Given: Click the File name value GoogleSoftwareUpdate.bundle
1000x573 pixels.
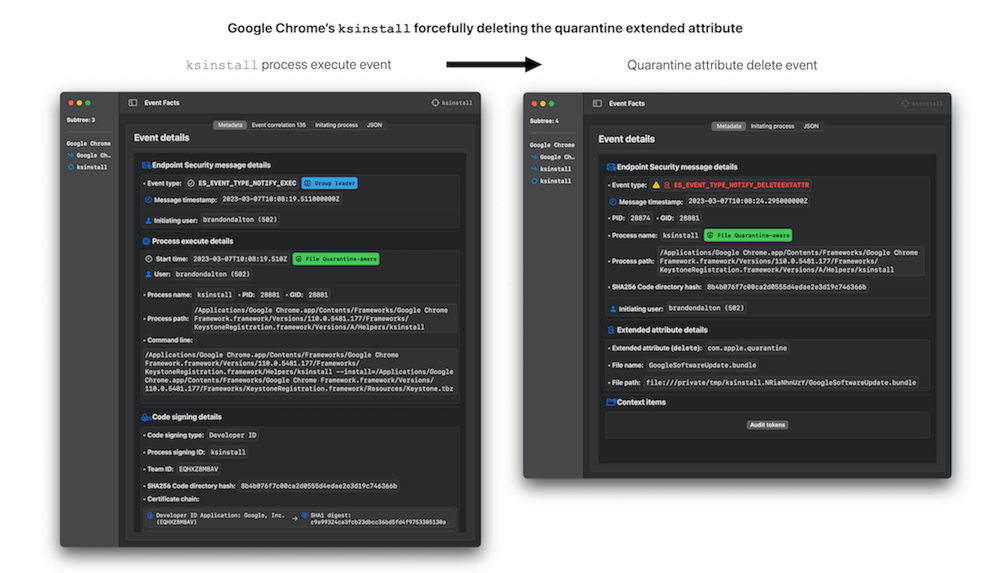Looking at the screenshot, I should click(702, 366).
